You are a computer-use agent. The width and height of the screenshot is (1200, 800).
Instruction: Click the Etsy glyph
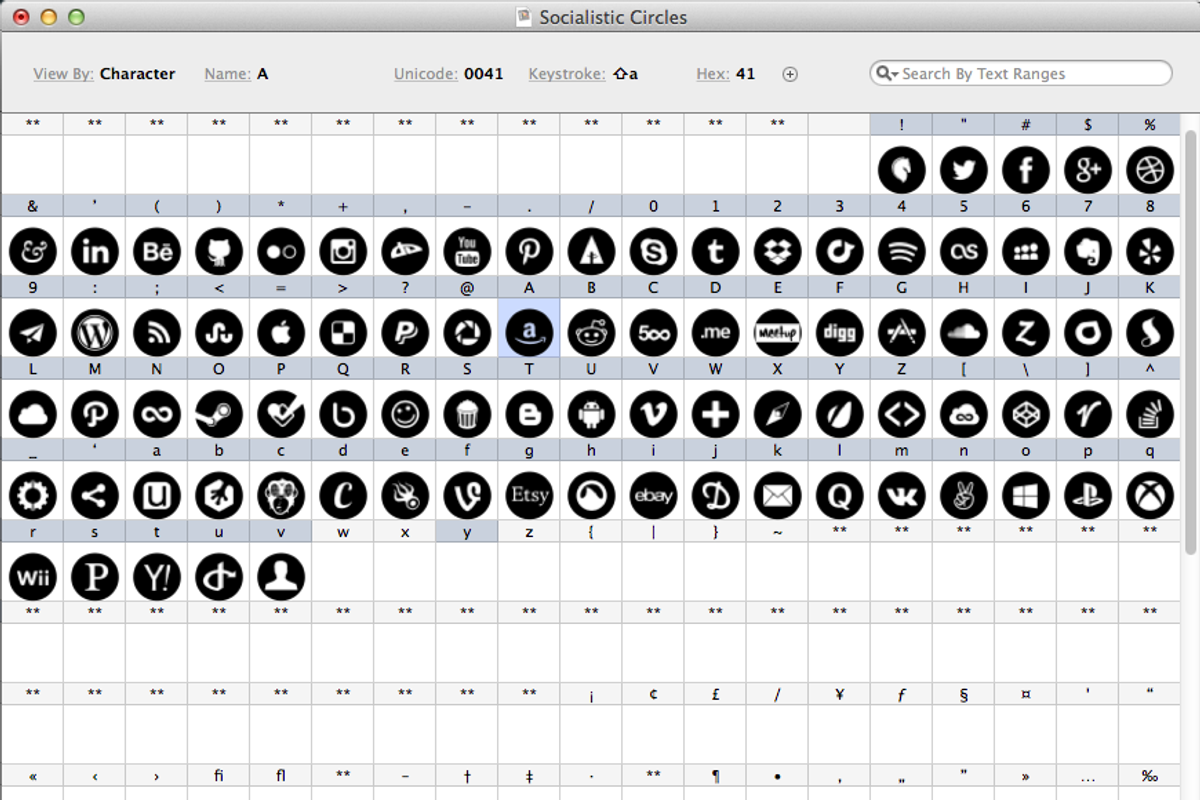pos(529,494)
